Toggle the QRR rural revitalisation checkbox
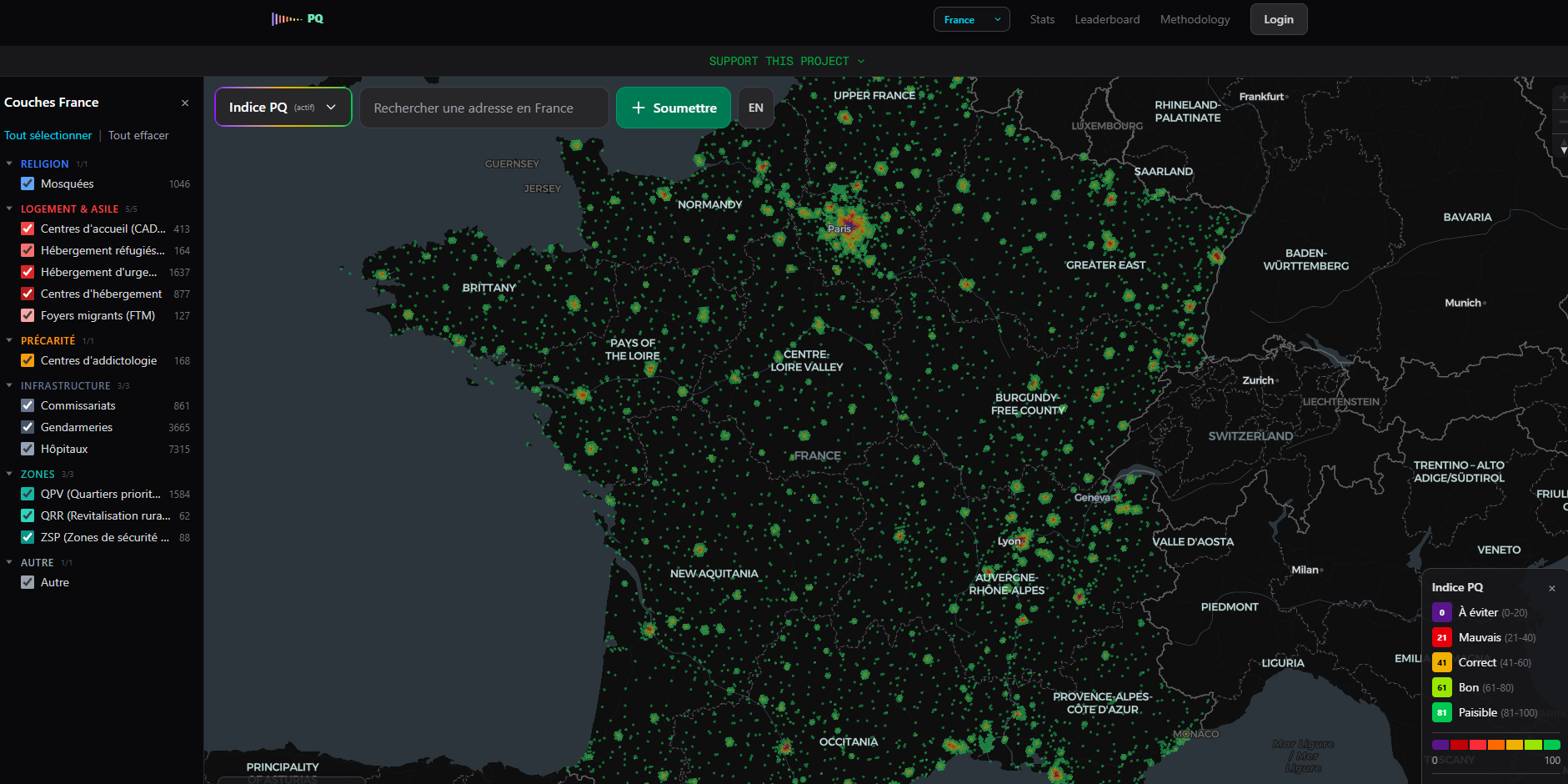Screen dimensions: 1568x784 click(28, 515)
